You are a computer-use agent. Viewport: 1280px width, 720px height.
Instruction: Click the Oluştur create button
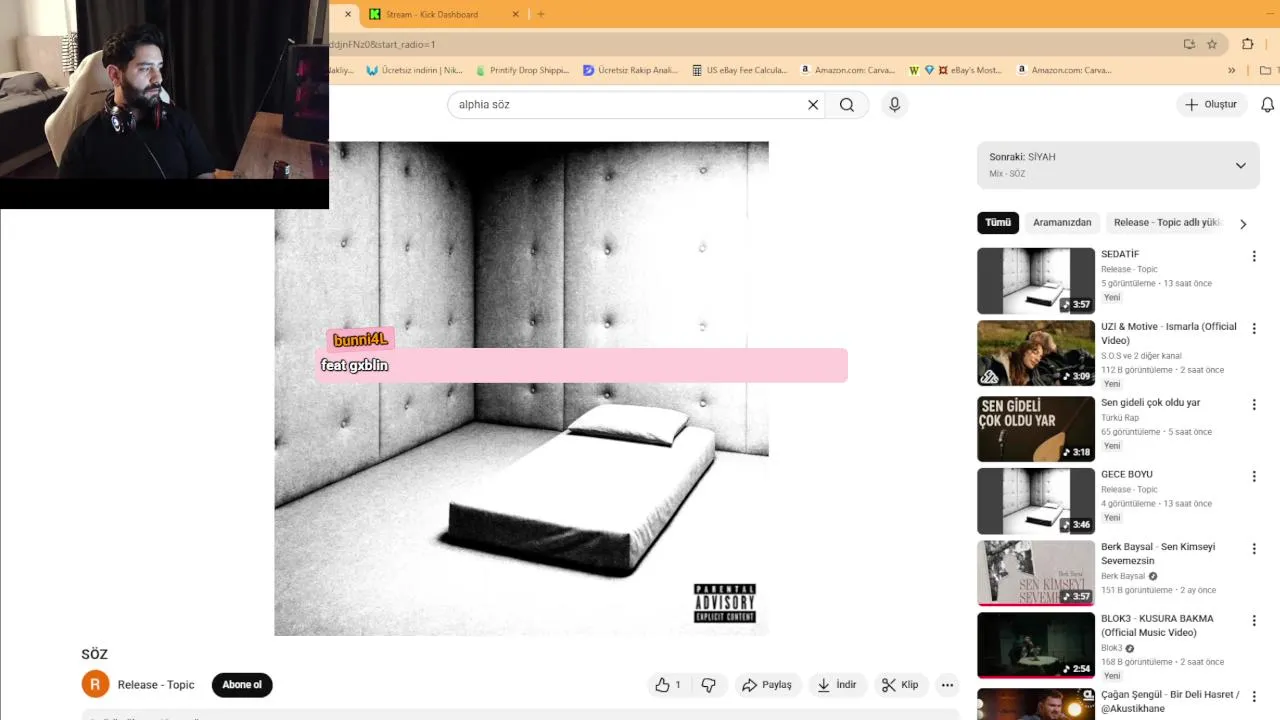[x=1210, y=105]
